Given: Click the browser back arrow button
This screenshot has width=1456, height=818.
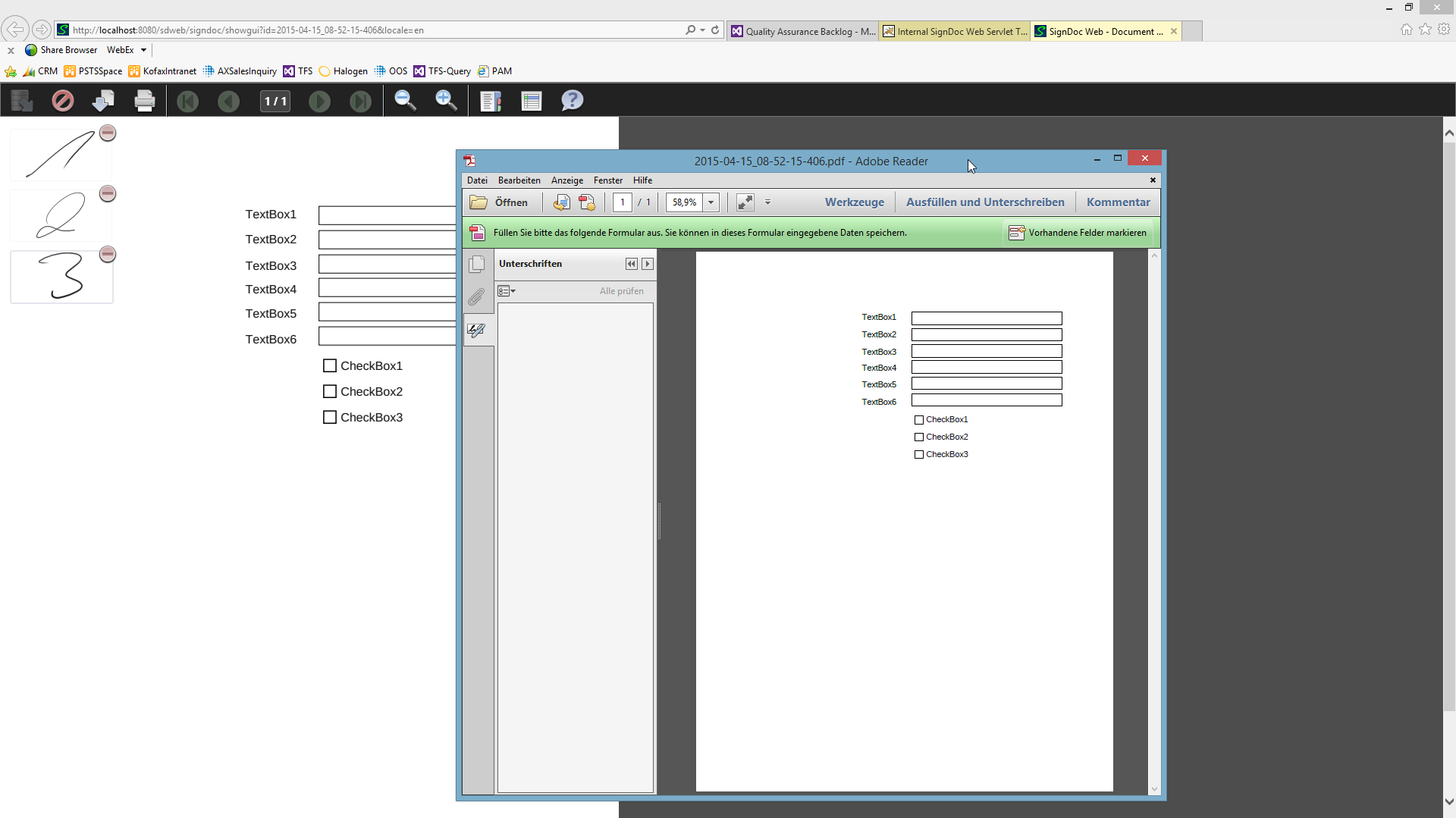Looking at the screenshot, I should coord(14,30).
